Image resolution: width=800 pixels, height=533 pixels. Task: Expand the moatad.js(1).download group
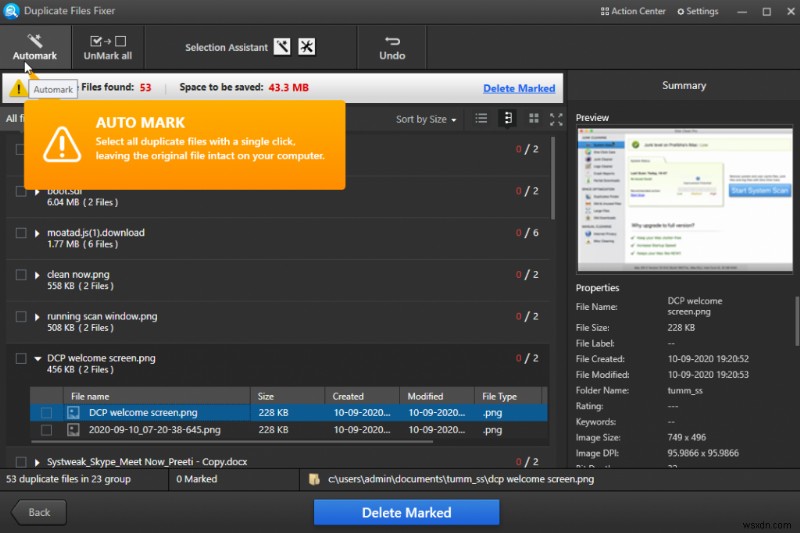pos(37,234)
